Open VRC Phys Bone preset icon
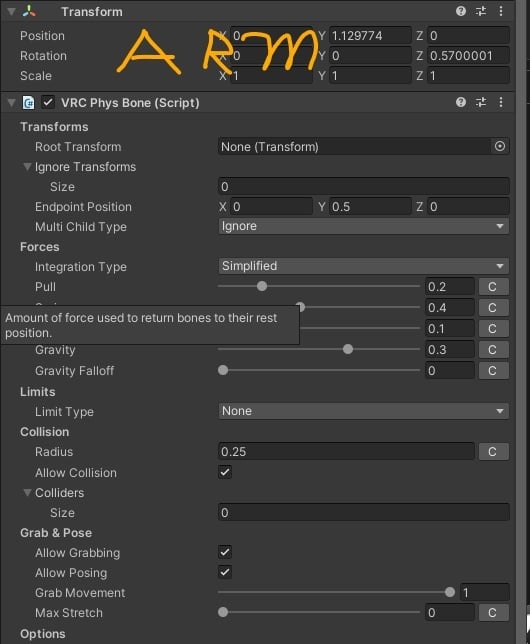The height and width of the screenshot is (644, 530). [481, 102]
